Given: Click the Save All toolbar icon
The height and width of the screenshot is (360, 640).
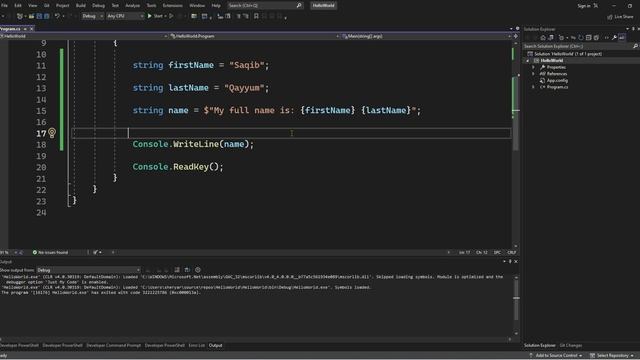Looking at the screenshot, I should tap(47, 16).
